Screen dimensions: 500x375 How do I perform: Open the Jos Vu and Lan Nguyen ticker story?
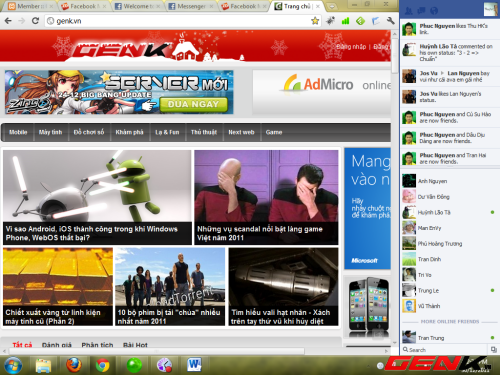pos(450,76)
